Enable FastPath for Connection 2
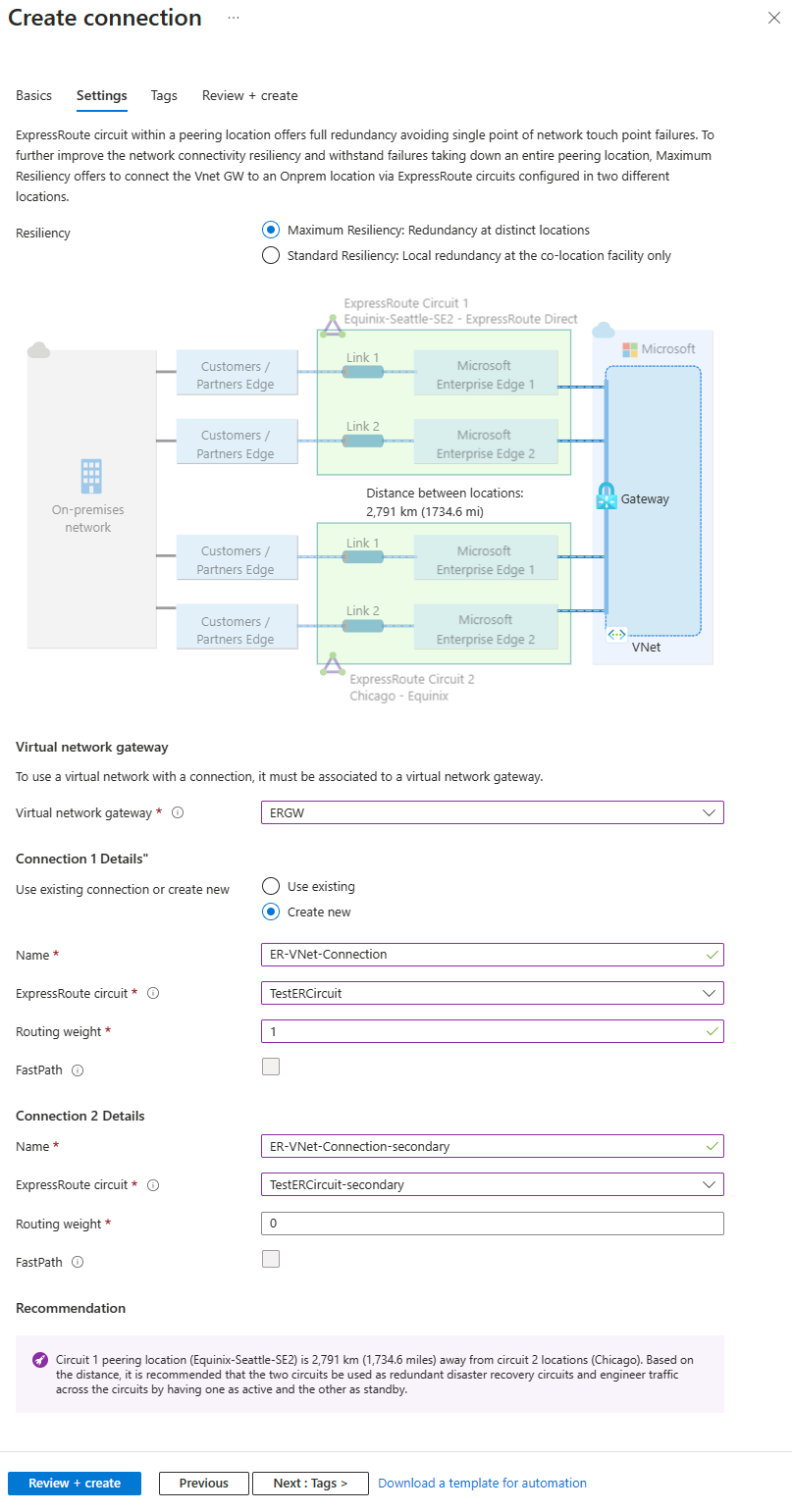Image resolution: width=792 pixels, height=1512 pixels. (x=271, y=1259)
